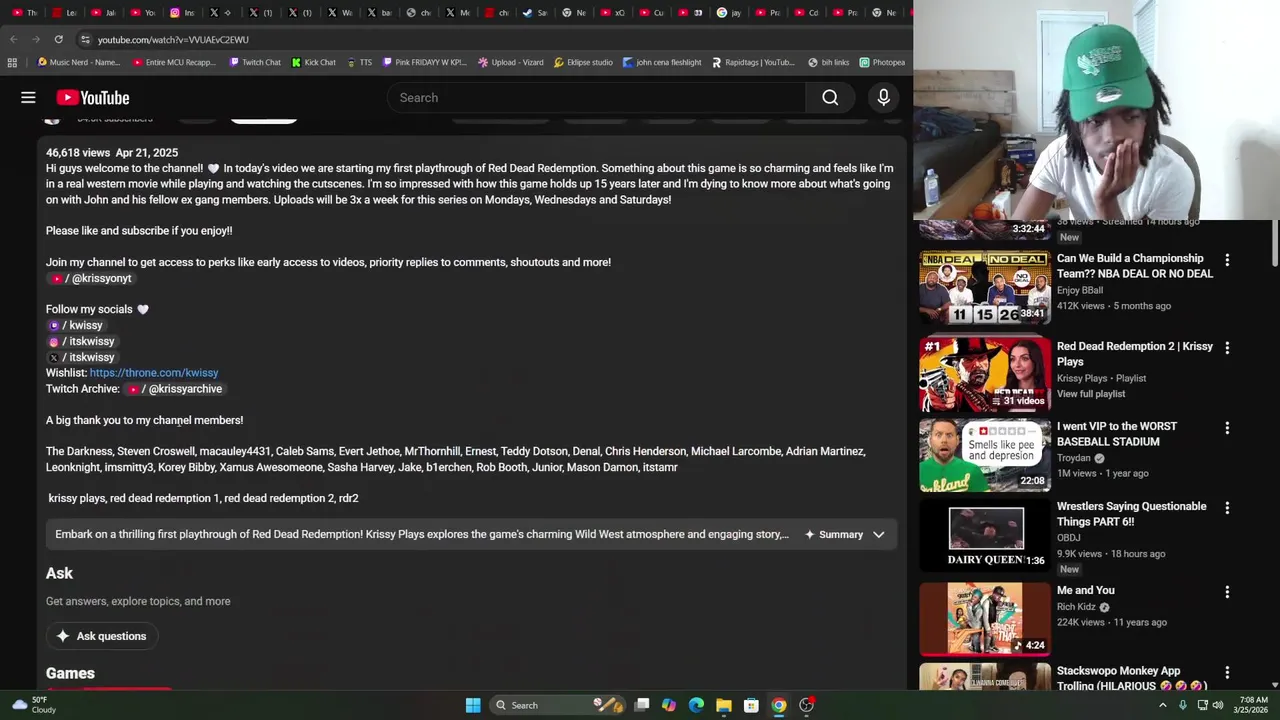Screen dimensions: 1280x720
Task: Click 'Can We Build a Championship Team' title
Action: [x=1135, y=266]
